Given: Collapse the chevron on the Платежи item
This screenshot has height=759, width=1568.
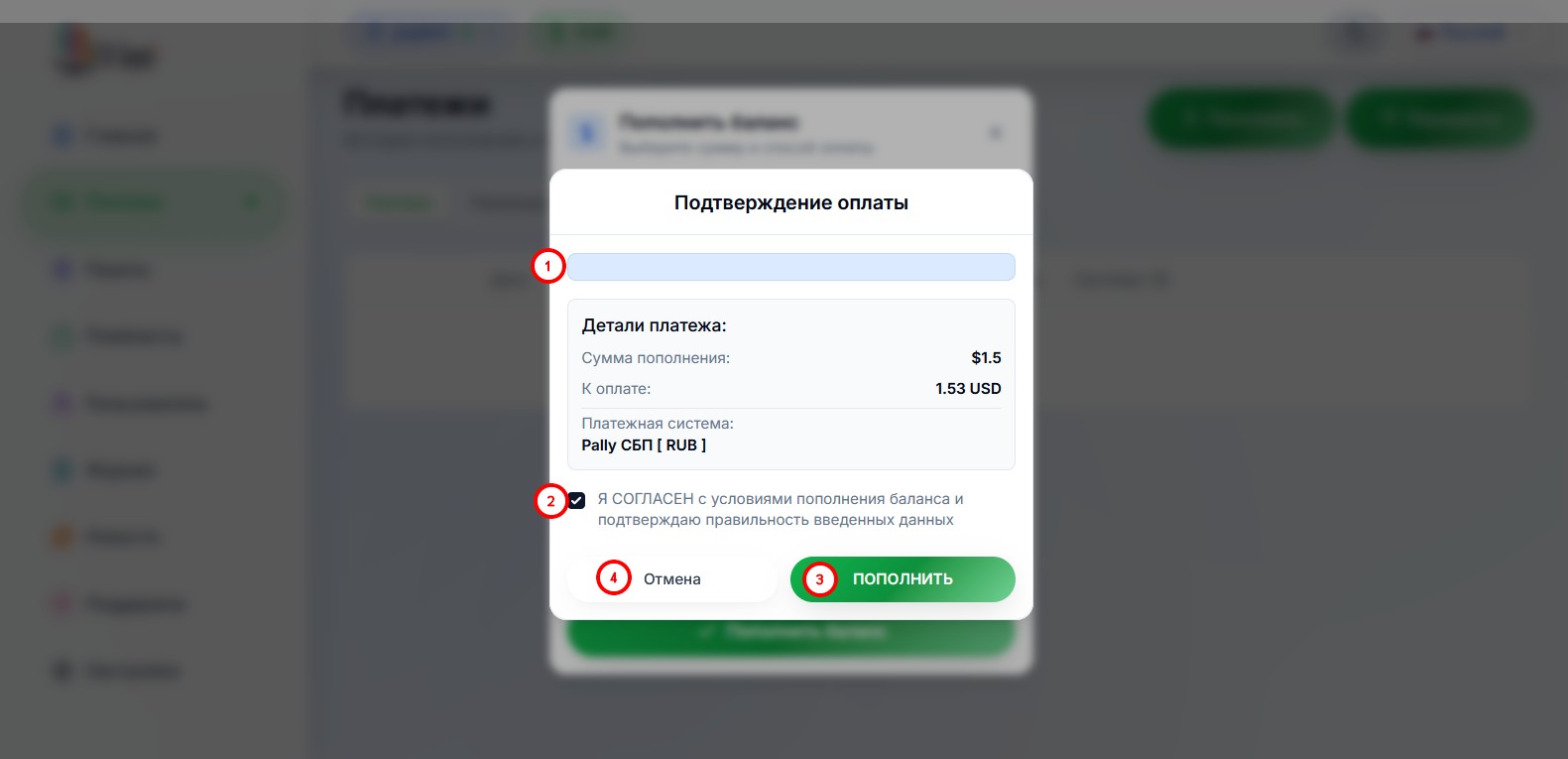Looking at the screenshot, I should coord(252,202).
